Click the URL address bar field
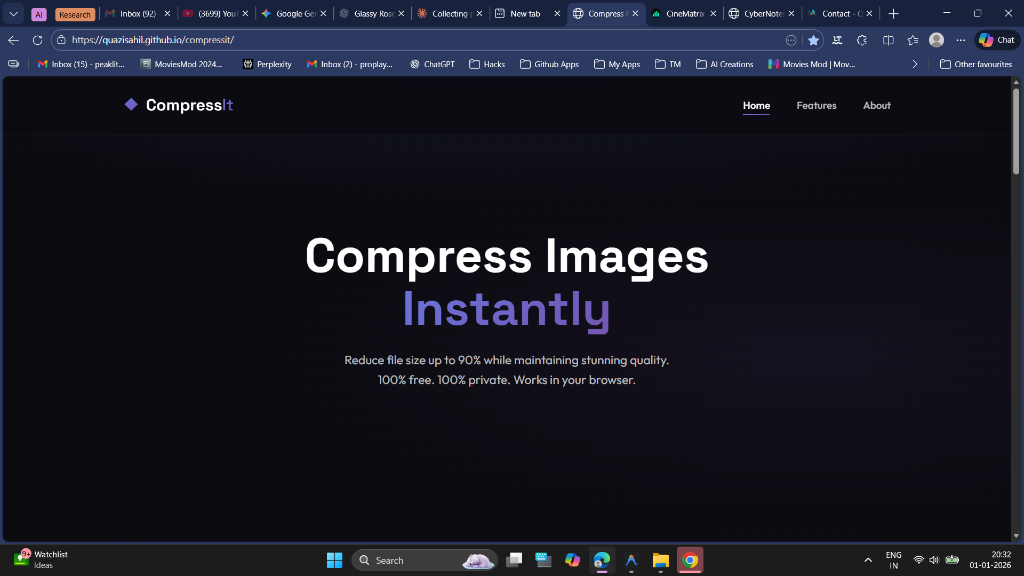 click(400, 40)
